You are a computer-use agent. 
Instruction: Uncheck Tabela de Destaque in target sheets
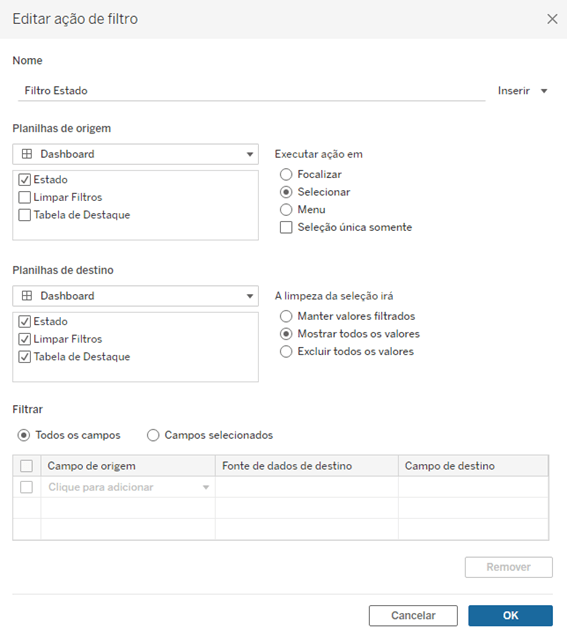(x=25, y=357)
